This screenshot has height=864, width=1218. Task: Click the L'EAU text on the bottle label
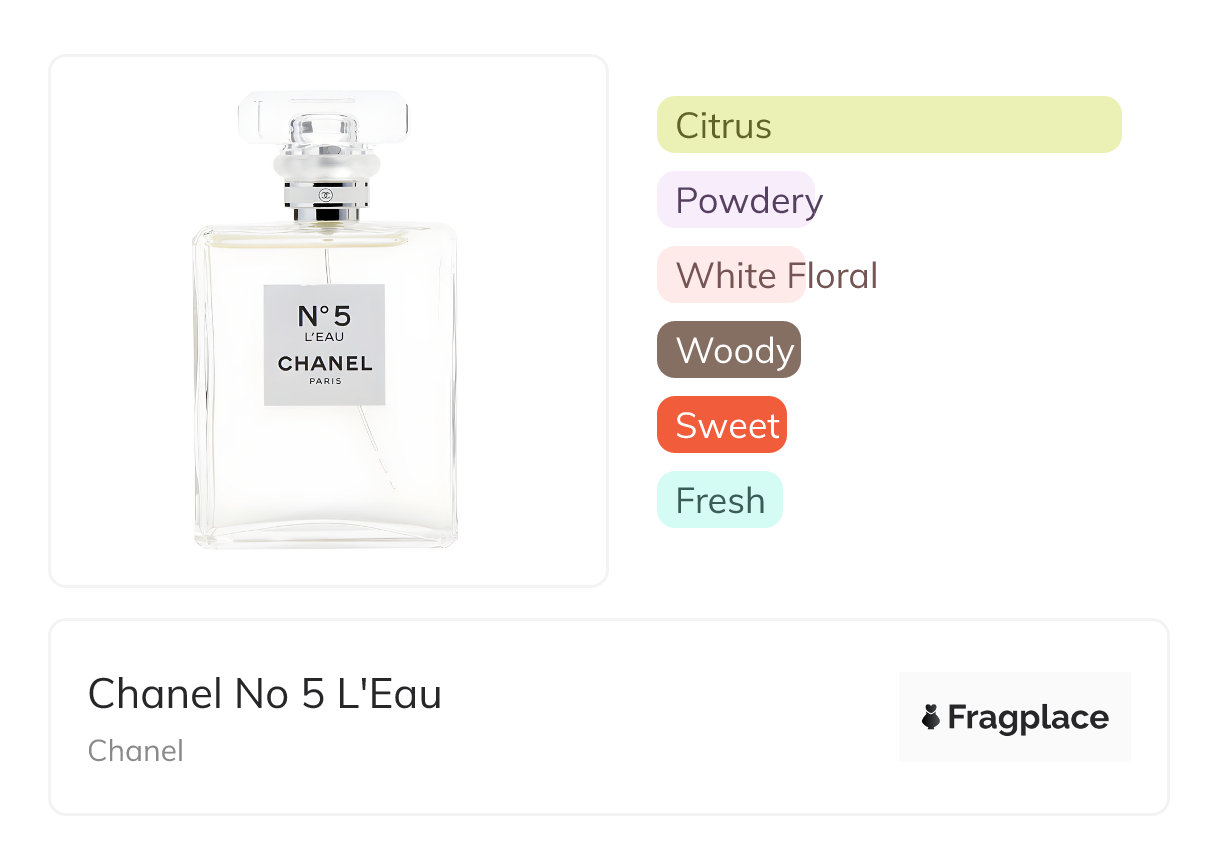pos(324,337)
